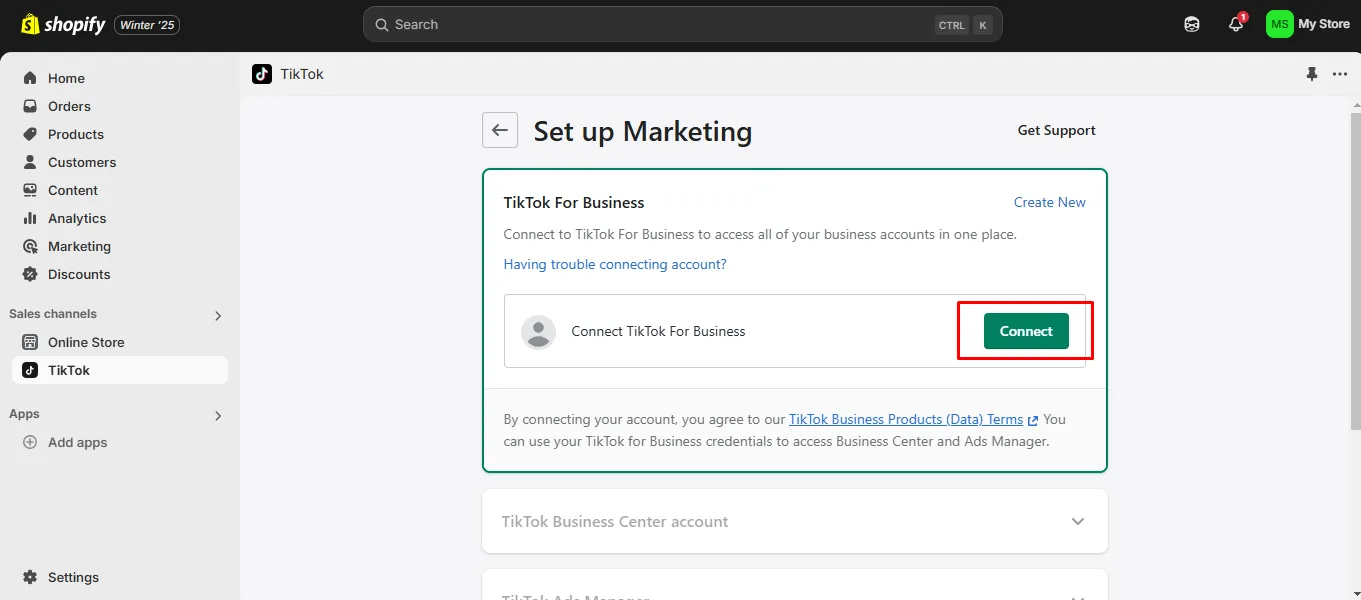The width and height of the screenshot is (1361, 600).
Task: Open the Marketing section
Action: pos(78,246)
